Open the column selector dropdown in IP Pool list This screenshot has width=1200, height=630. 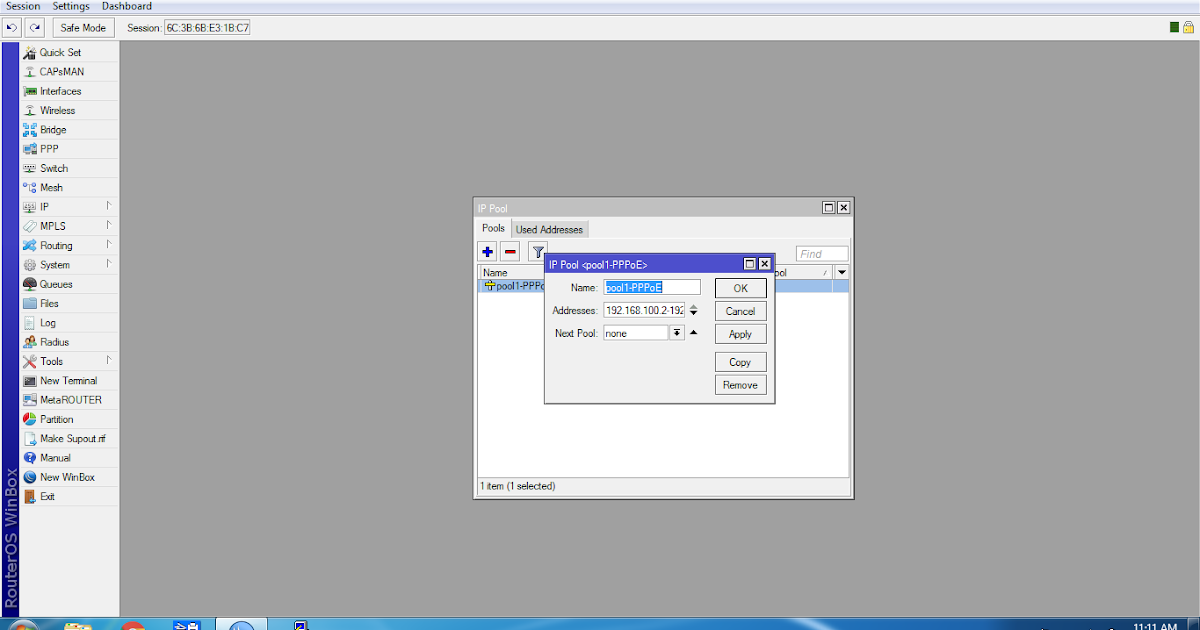pyautogui.click(x=842, y=272)
